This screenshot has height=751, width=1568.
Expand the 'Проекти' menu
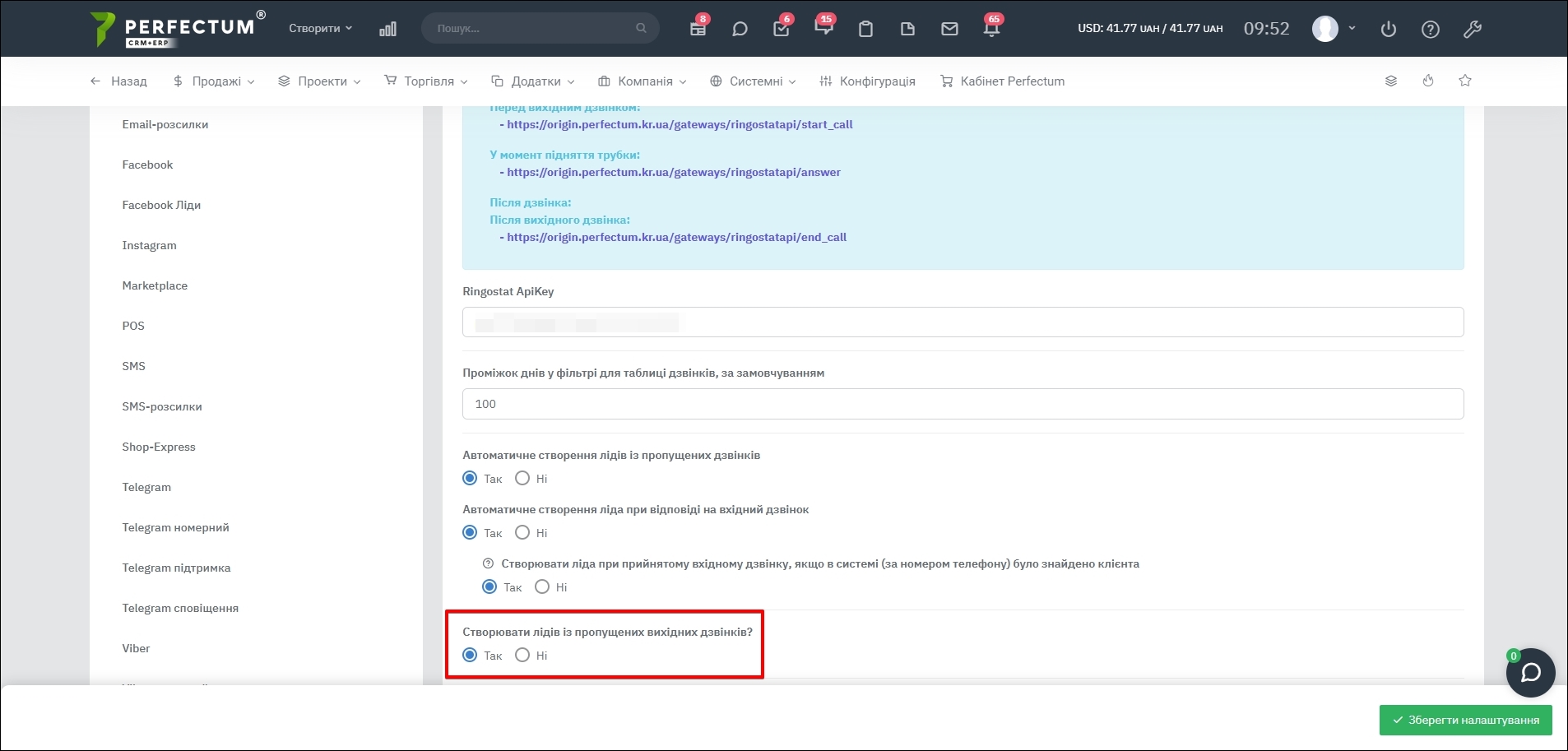[319, 81]
